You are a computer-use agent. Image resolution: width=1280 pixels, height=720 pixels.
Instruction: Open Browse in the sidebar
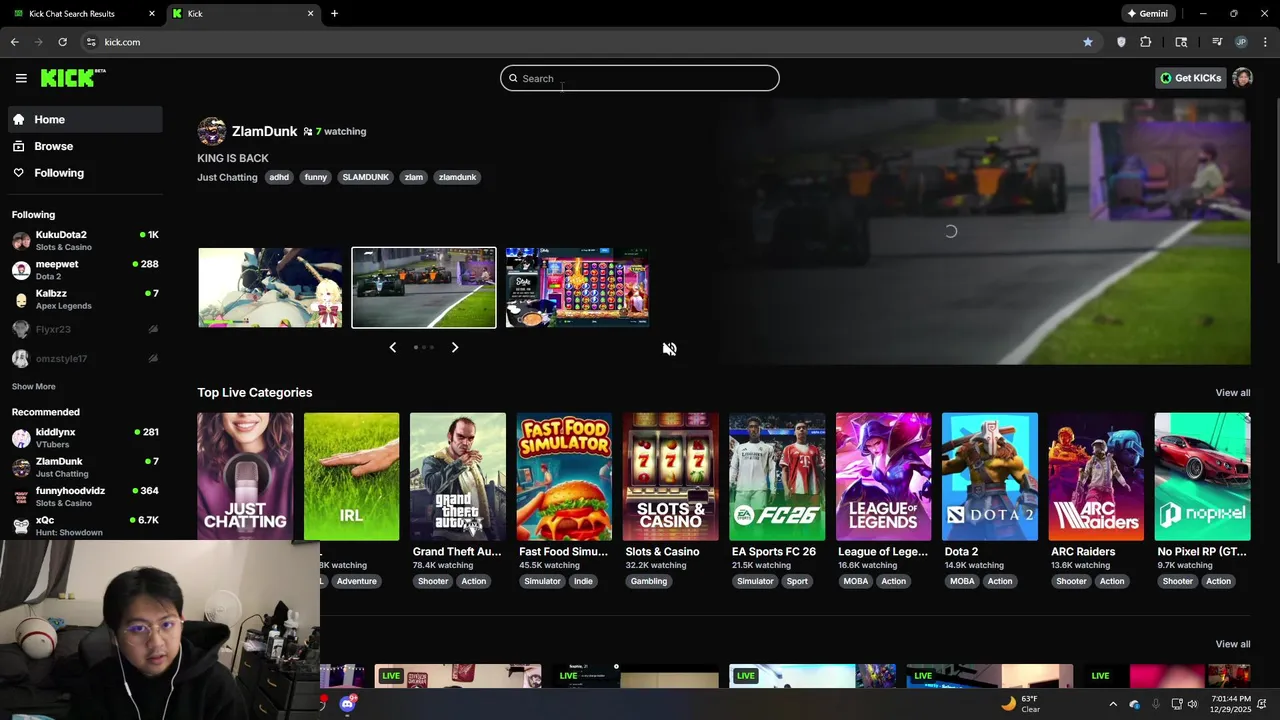pyautogui.click(x=85, y=146)
